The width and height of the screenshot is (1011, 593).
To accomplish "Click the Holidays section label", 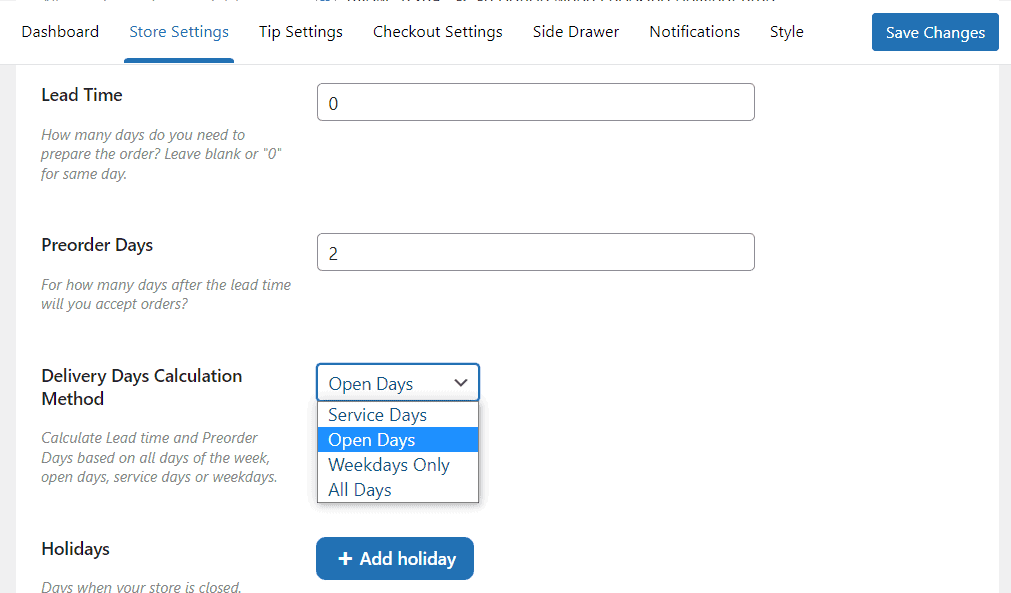I will [x=75, y=549].
